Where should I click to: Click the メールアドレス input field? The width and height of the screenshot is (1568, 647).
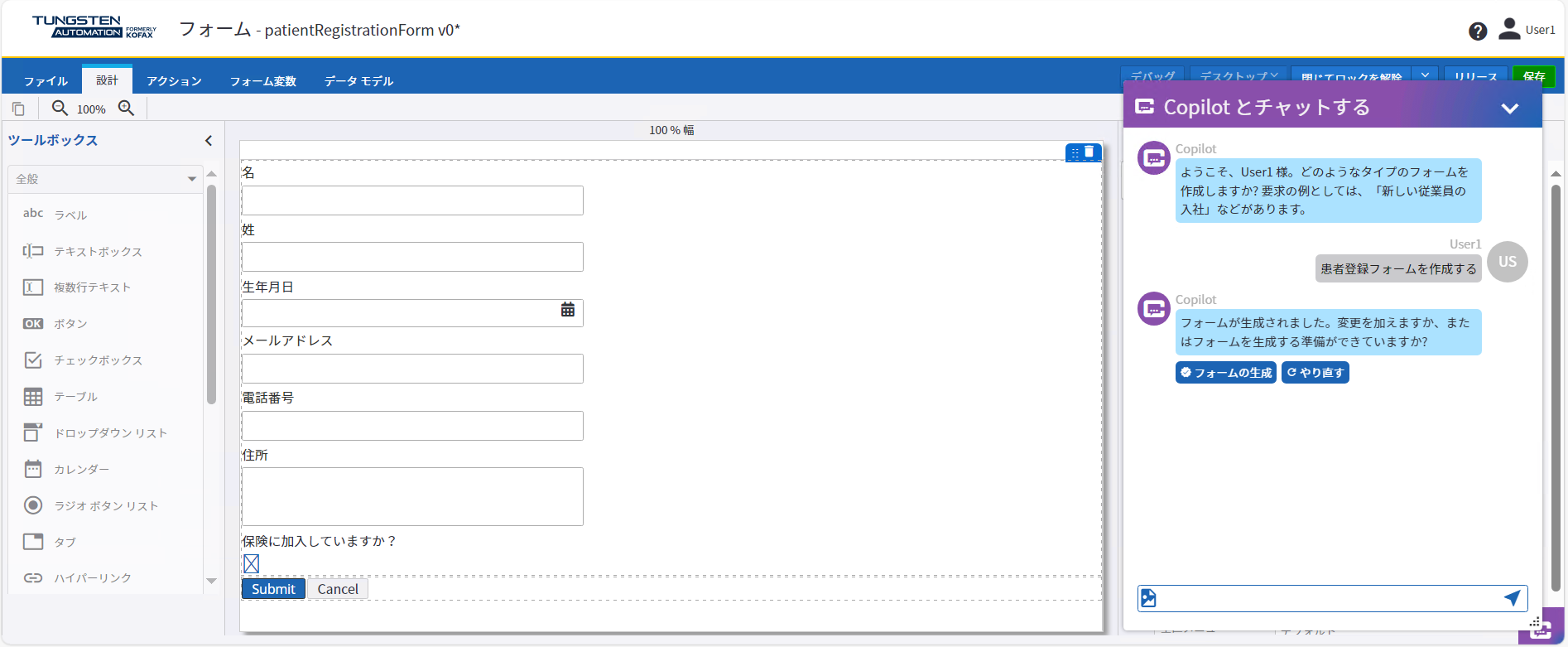click(x=412, y=369)
